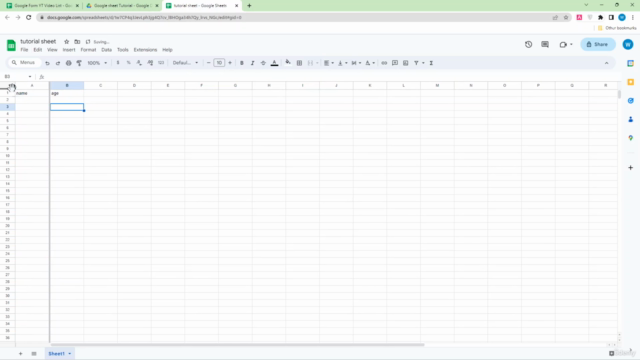
Task: Open the all sheets list icon
Action: (x=34, y=353)
